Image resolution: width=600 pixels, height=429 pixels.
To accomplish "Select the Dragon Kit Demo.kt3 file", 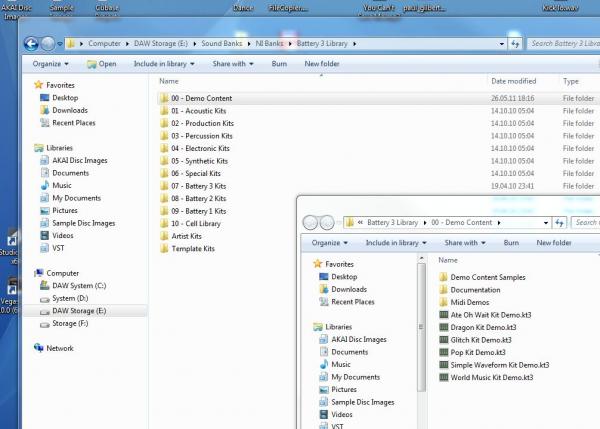I will pos(482,327).
